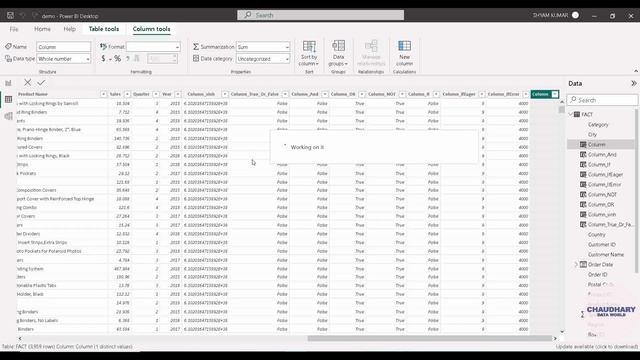Viewport: 640px width, 360px height.
Task: Click the decimal places icon
Action: click(x=137, y=59)
